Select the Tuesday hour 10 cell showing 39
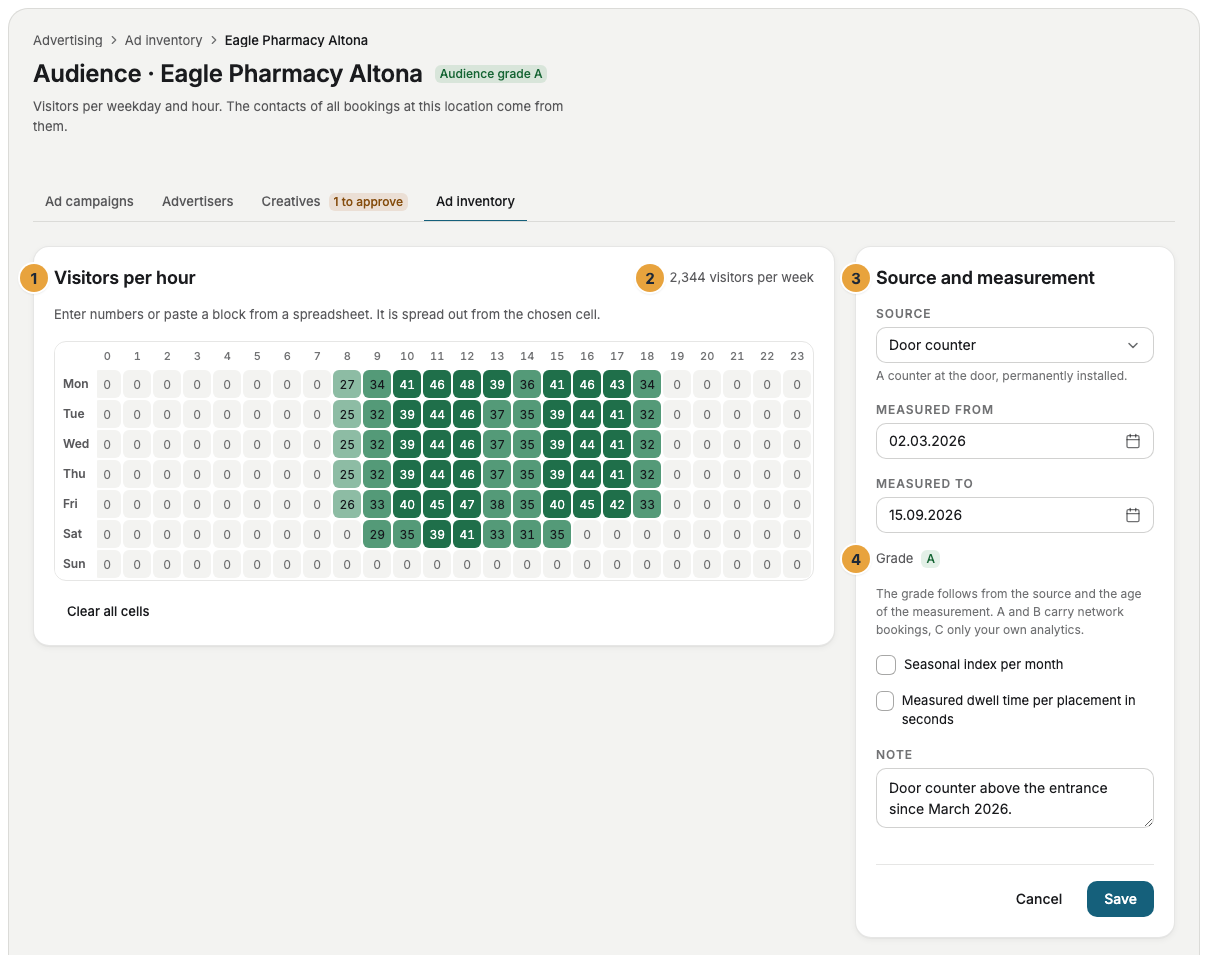This screenshot has width=1208, height=955. [407, 414]
